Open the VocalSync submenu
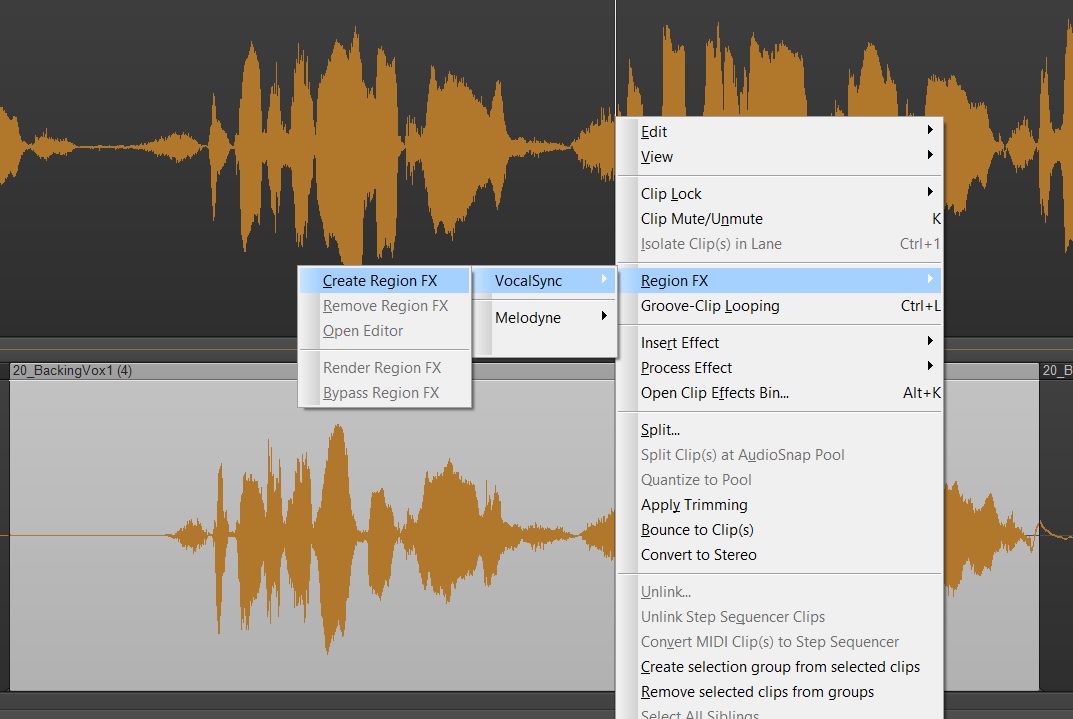Screen dimensions: 1073x719 click(545, 280)
